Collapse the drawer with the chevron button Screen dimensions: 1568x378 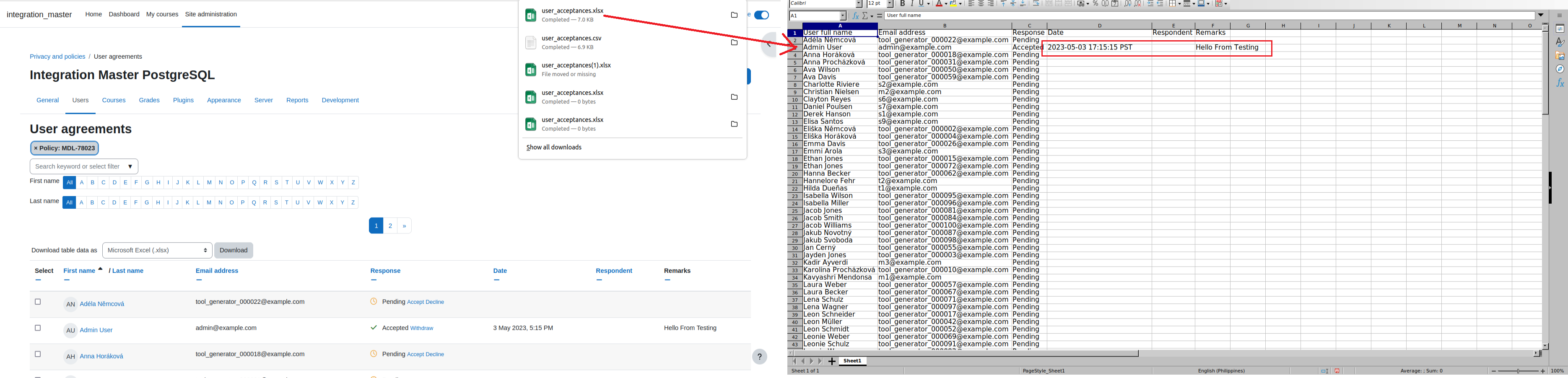click(x=769, y=44)
